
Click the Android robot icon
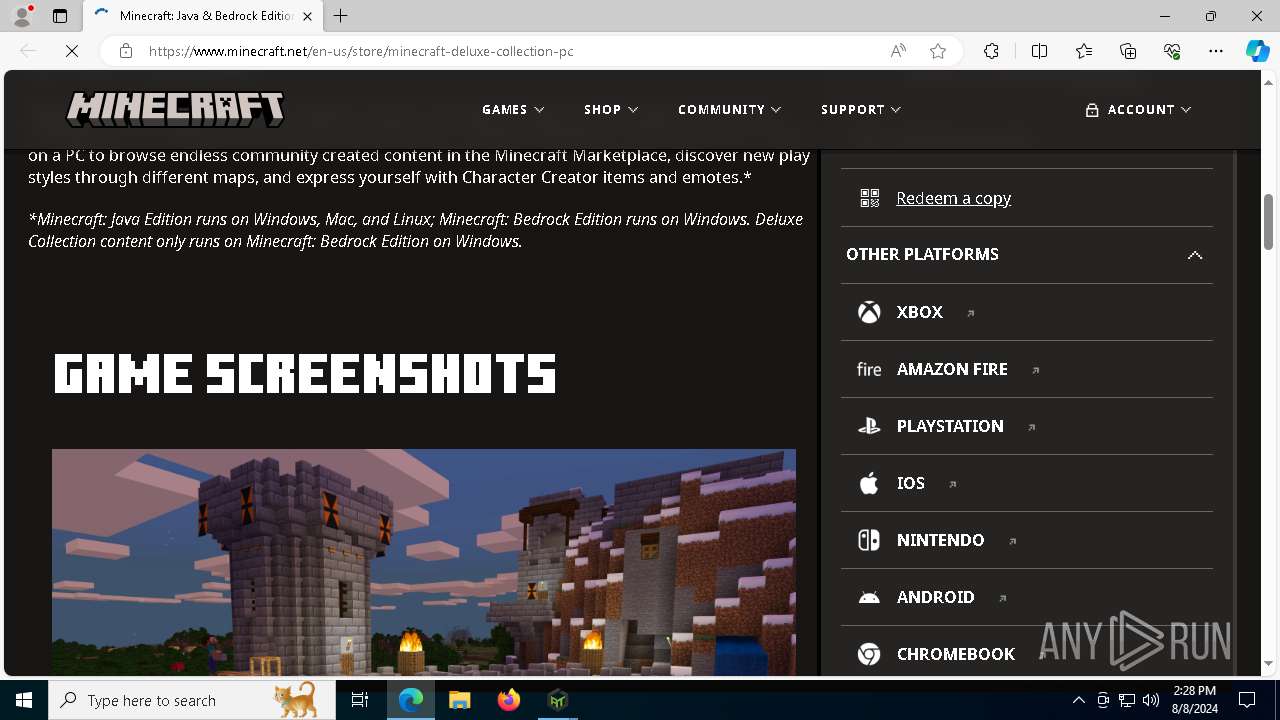tap(869, 597)
